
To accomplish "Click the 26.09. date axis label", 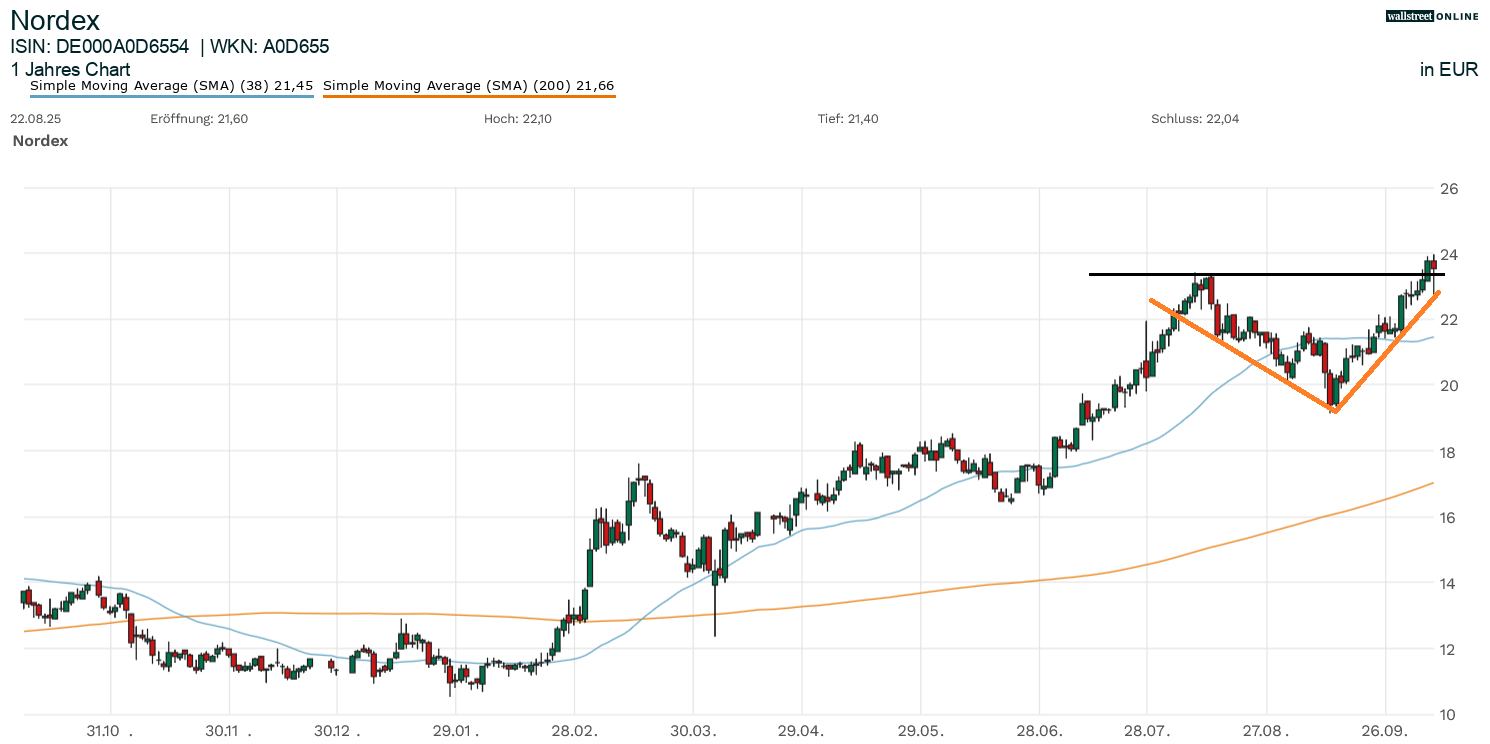I will 1385,731.
